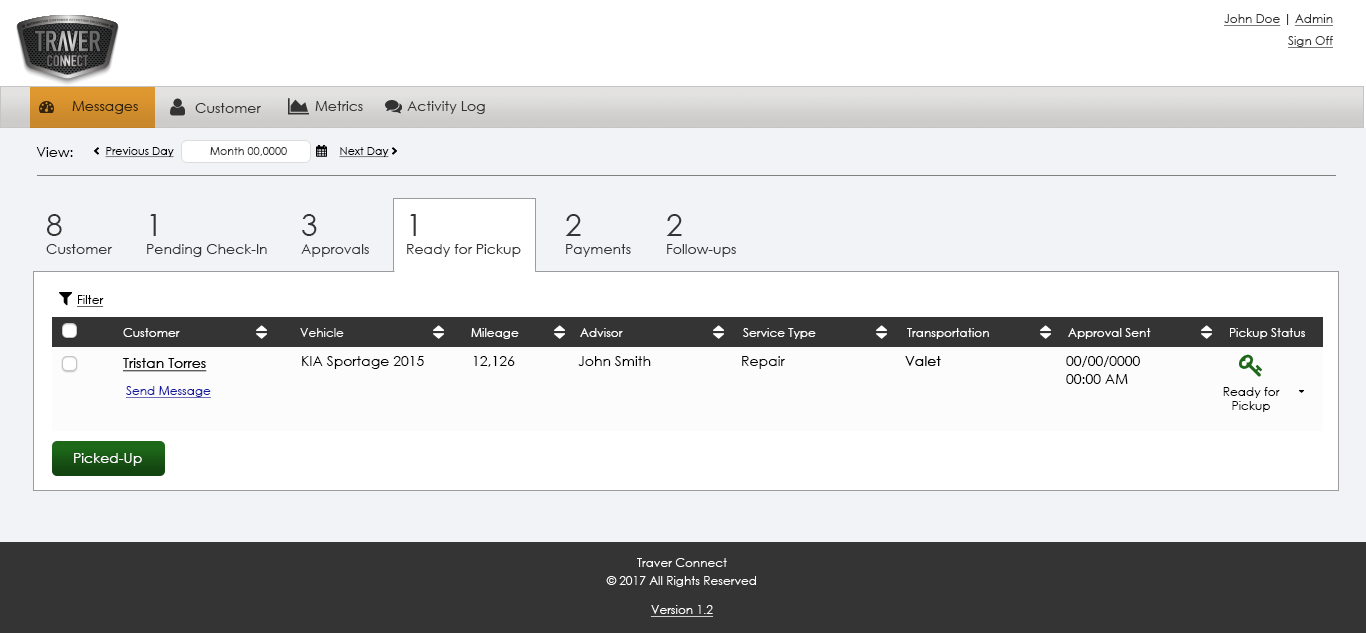This screenshot has height=633, width=1366.
Task: Click the Messages dashboard gauge icon
Action: [x=46, y=107]
